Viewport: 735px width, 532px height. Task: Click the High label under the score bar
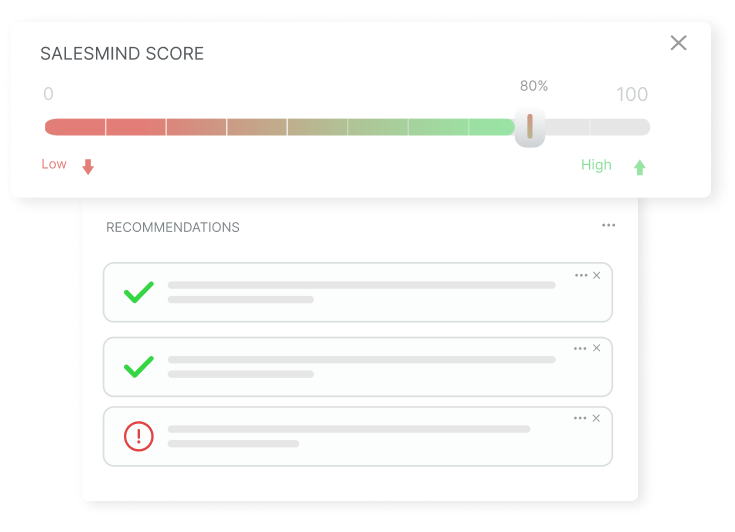click(596, 165)
